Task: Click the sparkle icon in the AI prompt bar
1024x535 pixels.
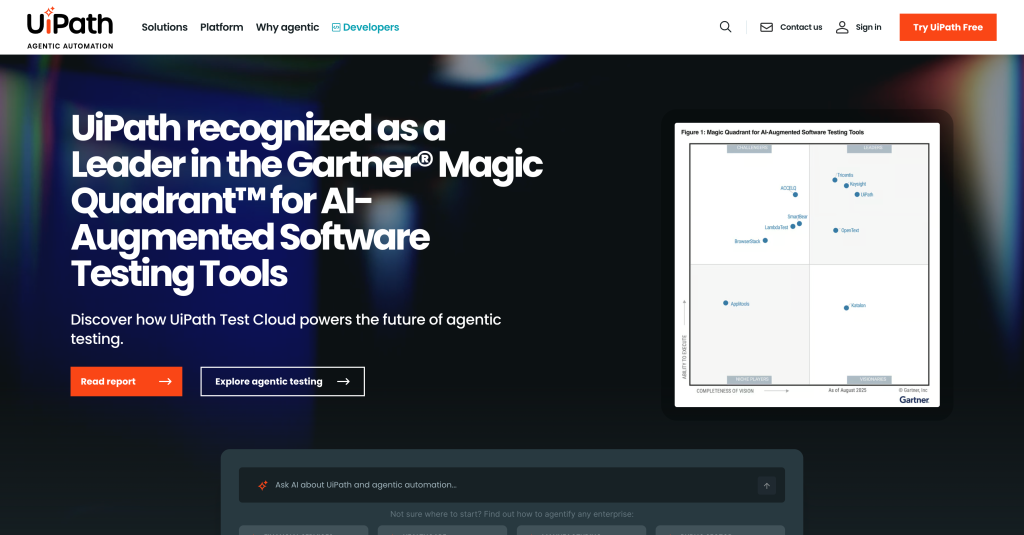Action: tap(263, 485)
